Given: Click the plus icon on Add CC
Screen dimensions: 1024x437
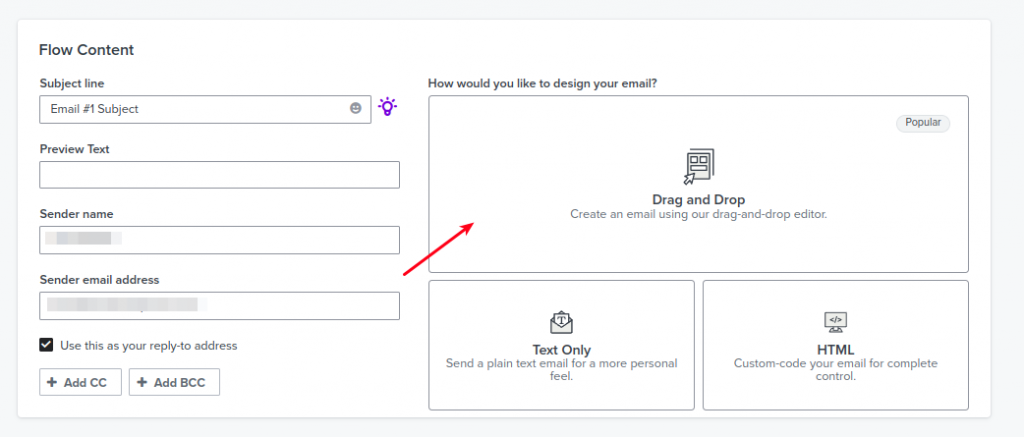Looking at the screenshot, I should click(x=52, y=383).
